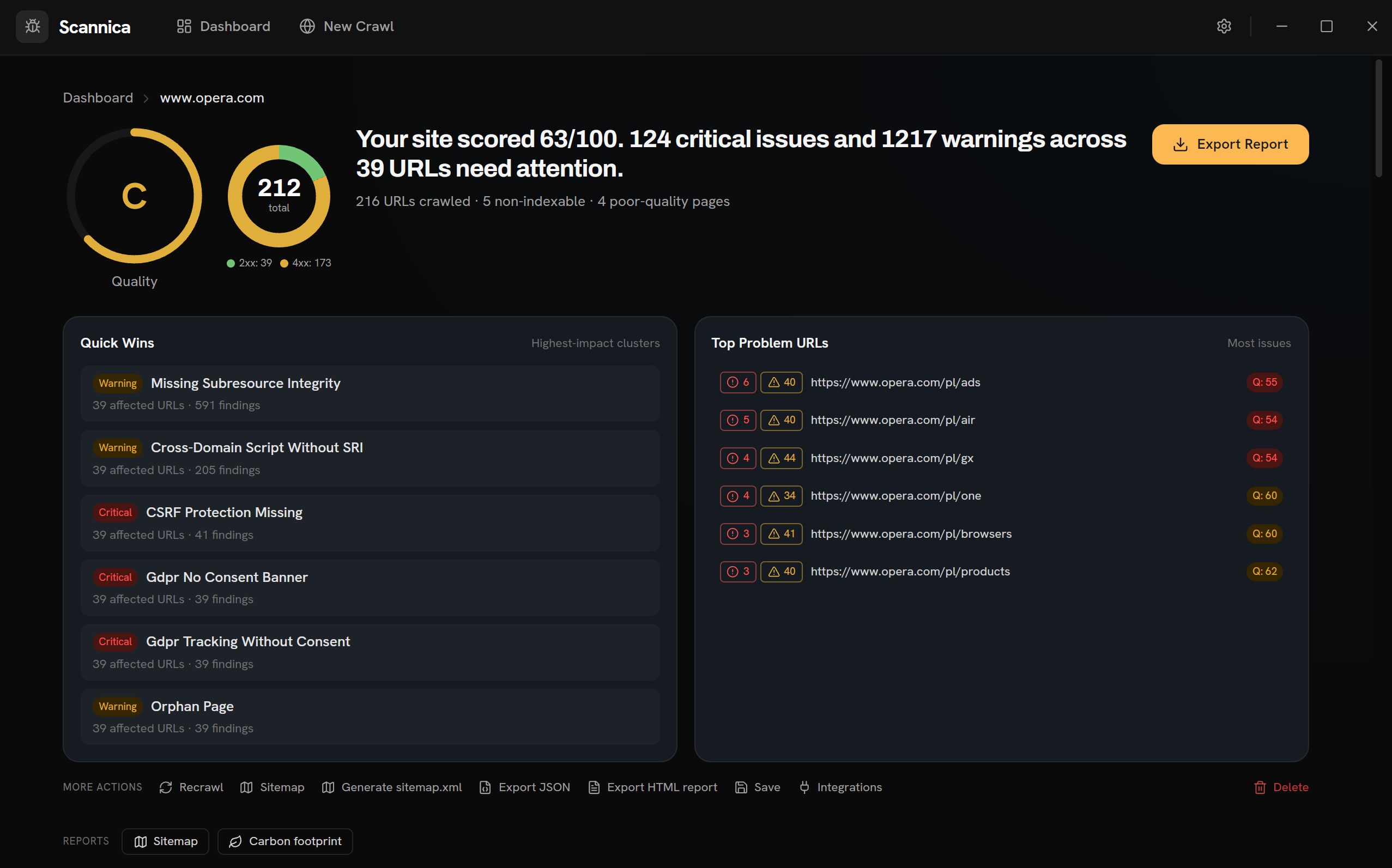The height and width of the screenshot is (868, 1392).
Task: Open the Integrations icon
Action: 804,787
